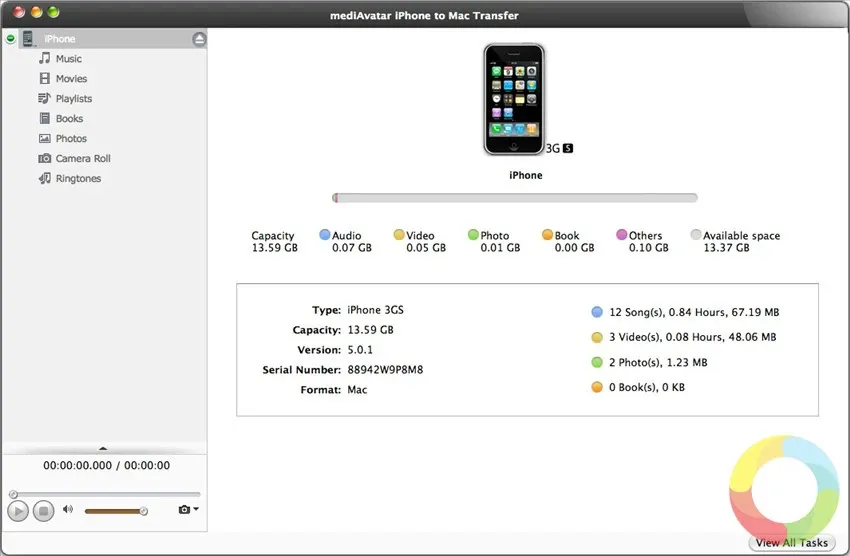Click the Camera Roll camera icon
850x556 pixels.
coord(44,158)
